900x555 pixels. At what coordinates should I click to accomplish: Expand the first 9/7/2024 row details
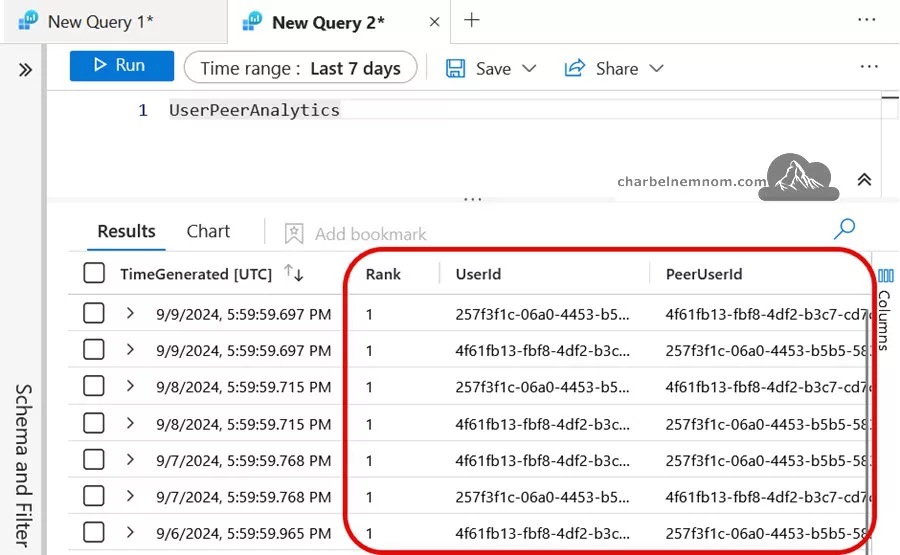130,460
